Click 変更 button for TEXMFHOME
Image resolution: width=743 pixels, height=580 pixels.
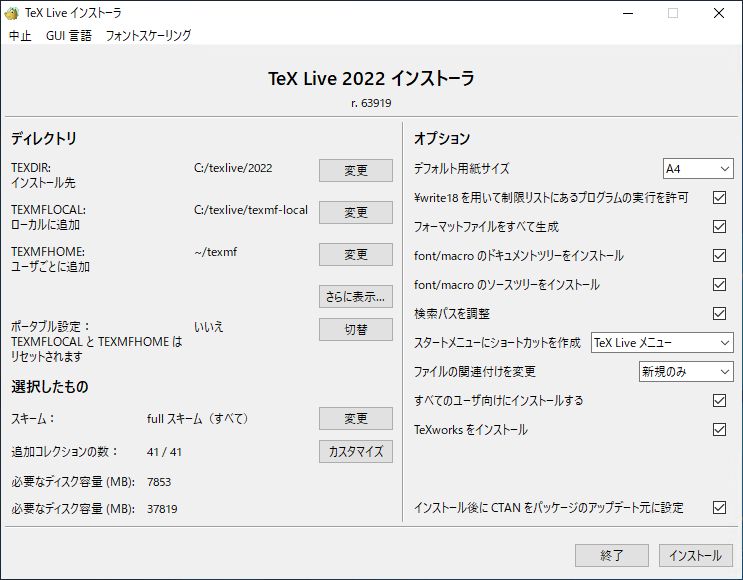point(356,254)
